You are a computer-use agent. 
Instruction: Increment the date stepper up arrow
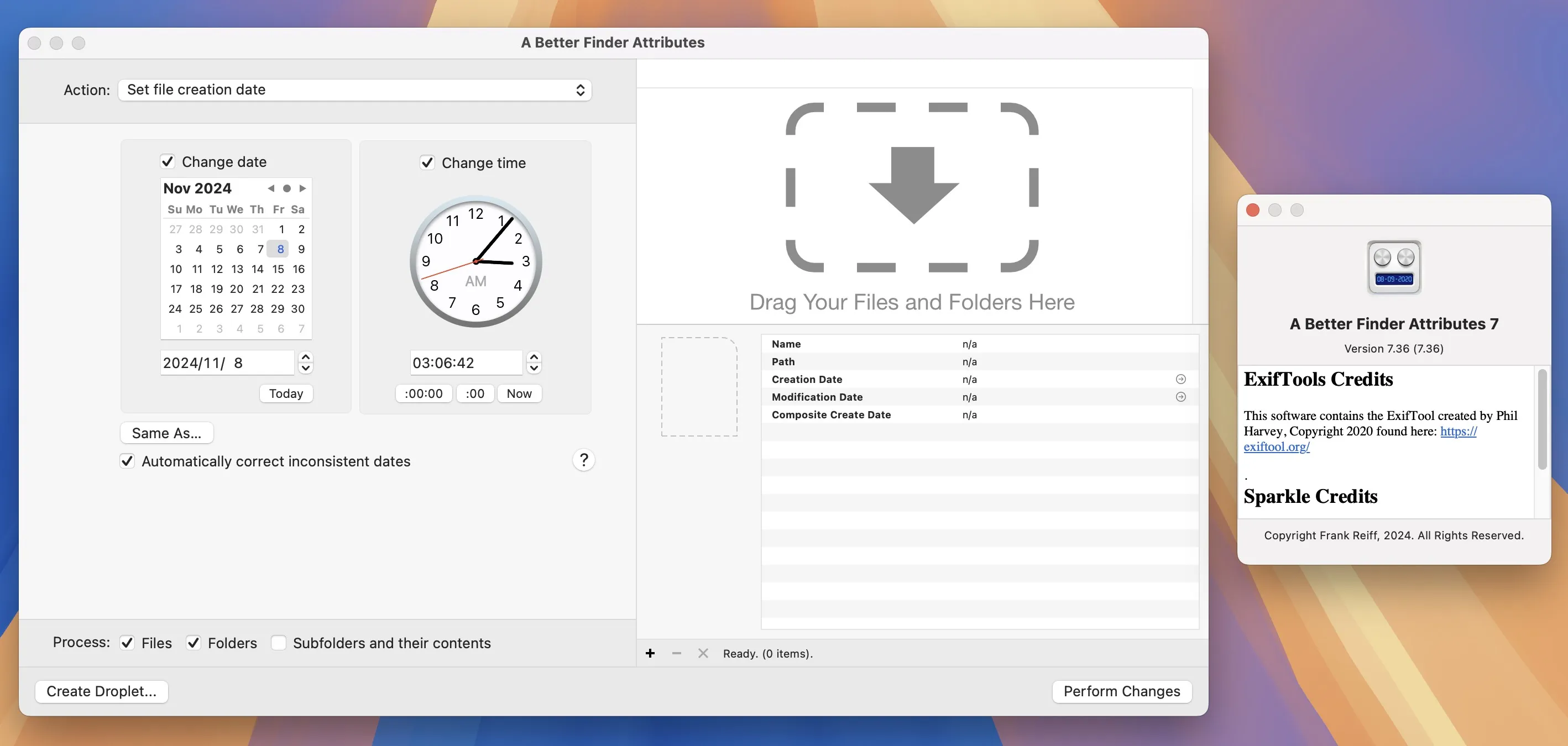pos(306,357)
